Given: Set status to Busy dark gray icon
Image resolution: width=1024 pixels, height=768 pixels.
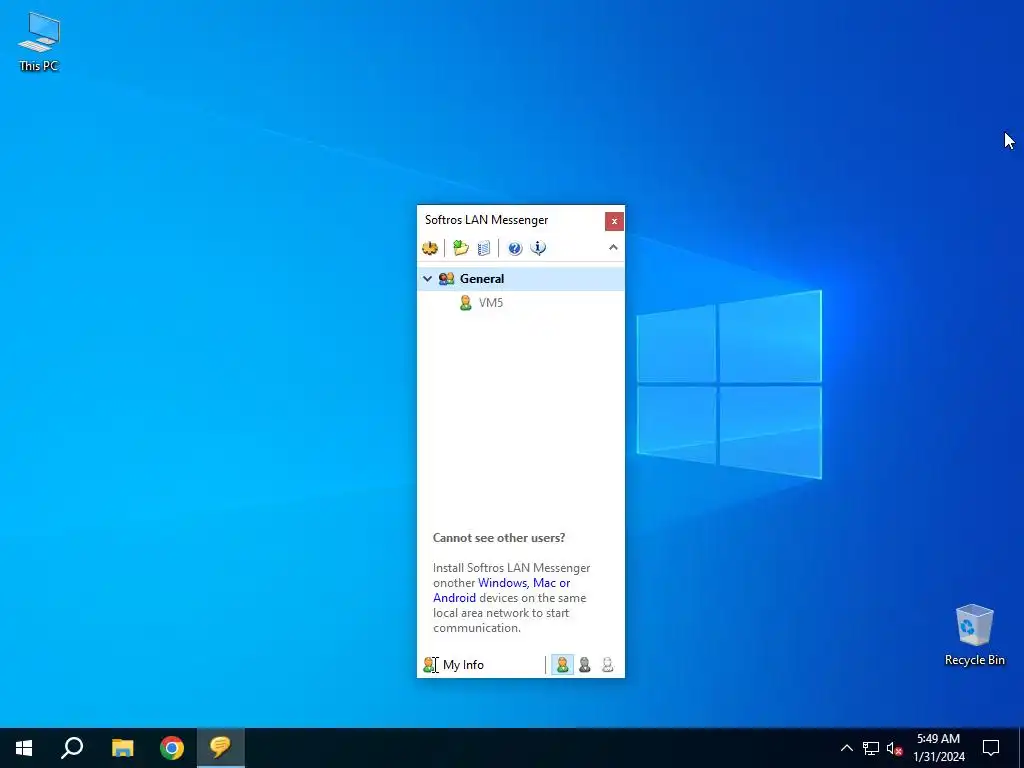Looking at the screenshot, I should (x=584, y=665).
